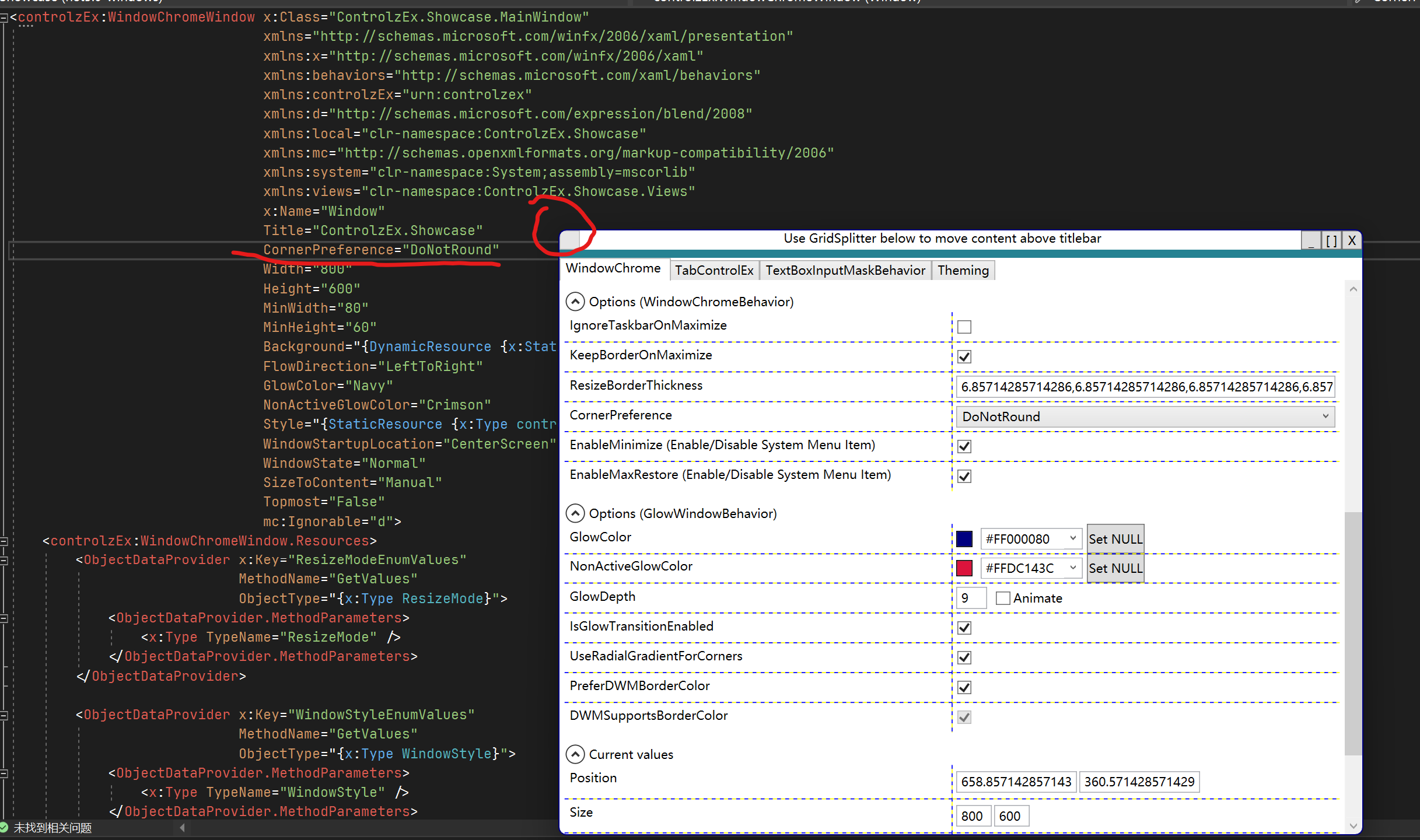Collapse the Current values section
The height and width of the screenshot is (840, 1420).
pos(575,754)
